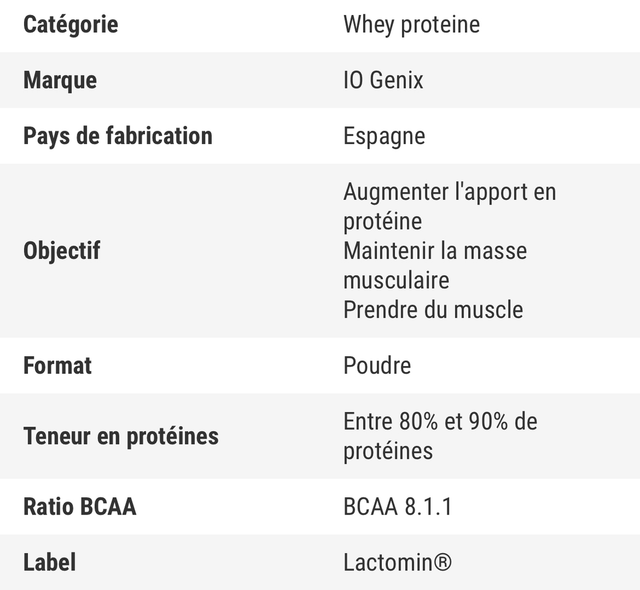Viewport: 640px width, 590px height.
Task: Select the 'BCAA 8.1.1' ratio value
Action: [x=397, y=507]
